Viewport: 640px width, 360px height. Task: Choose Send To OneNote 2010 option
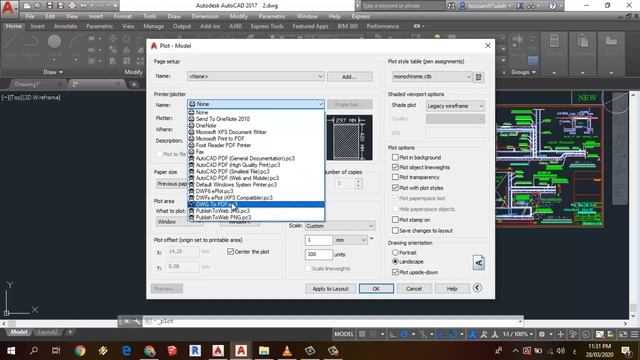pos(256,119)
